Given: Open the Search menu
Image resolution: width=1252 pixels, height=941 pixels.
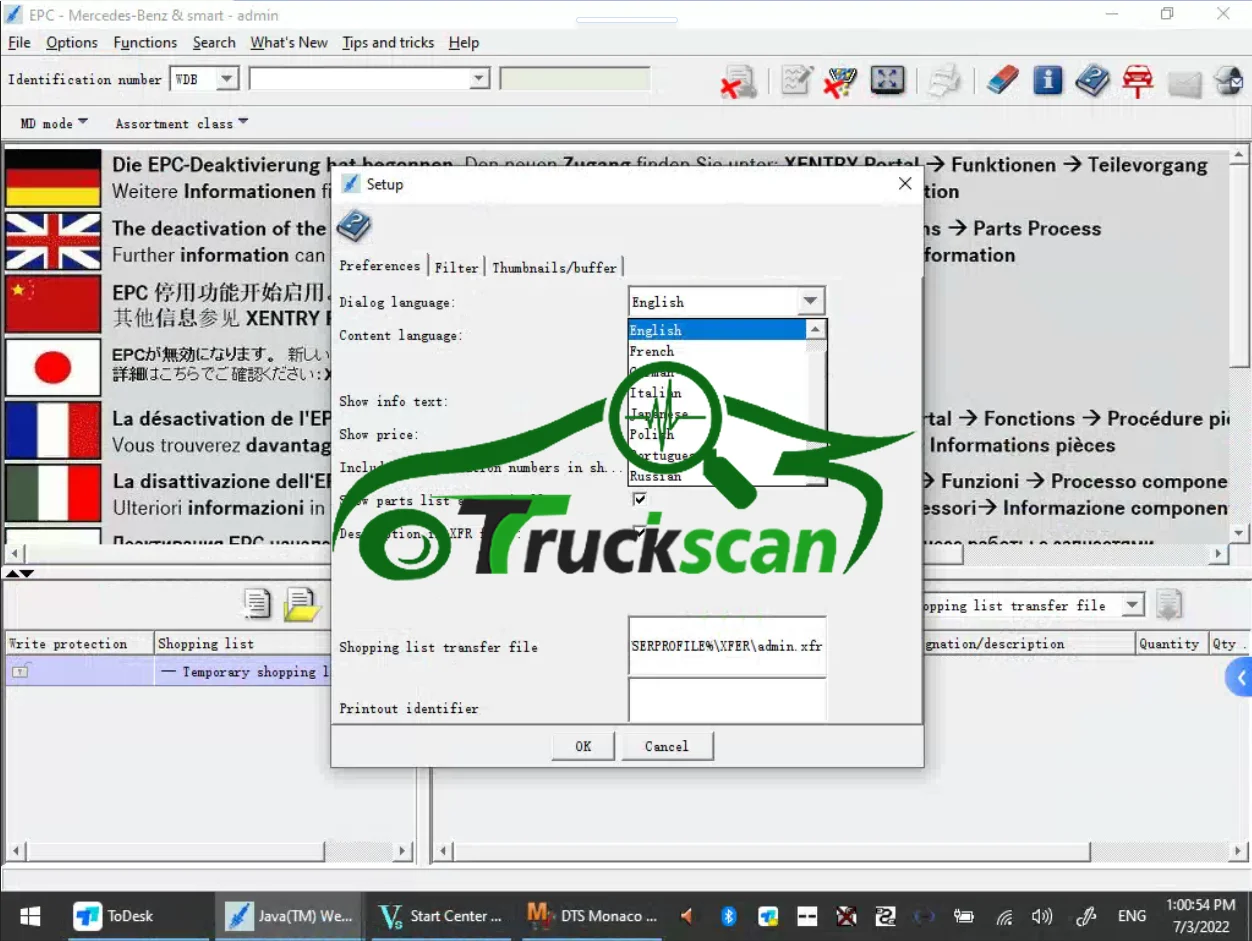Looking at the screenshot, I should 214,42.
